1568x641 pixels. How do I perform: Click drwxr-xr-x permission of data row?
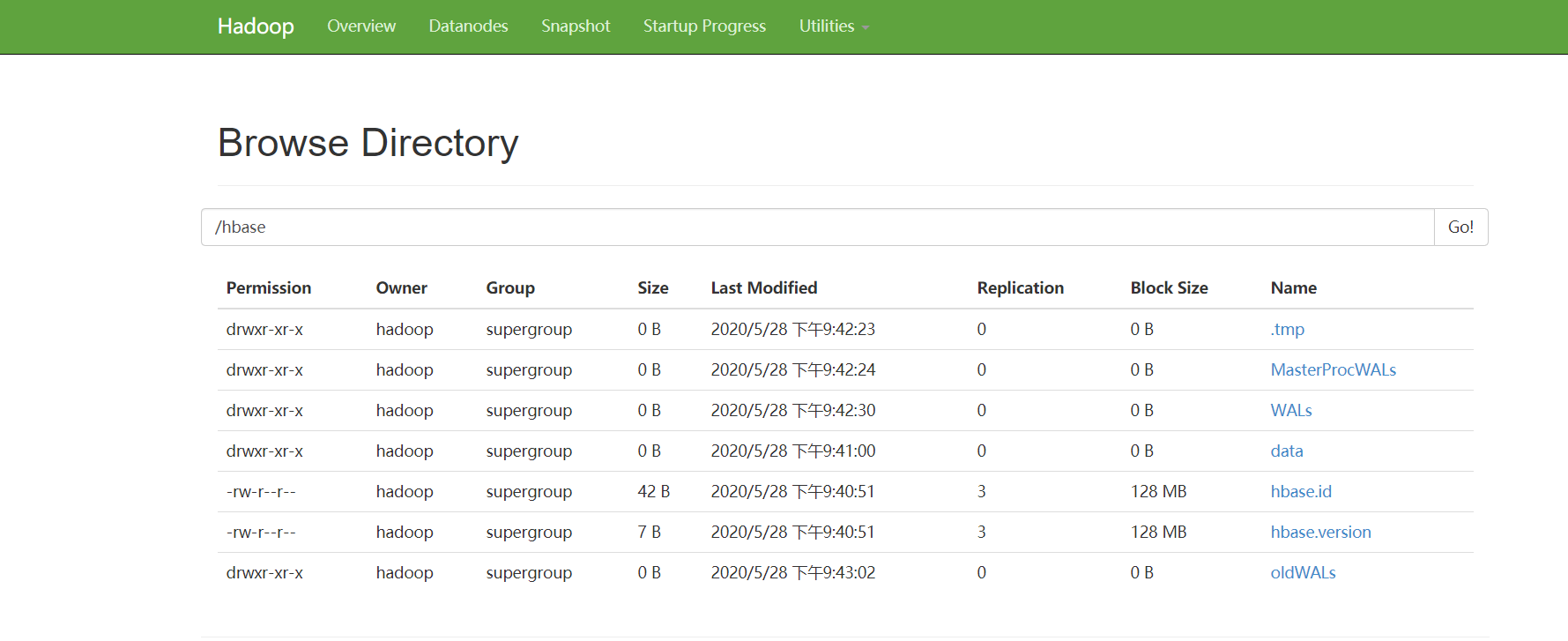(x=264, y=451)
